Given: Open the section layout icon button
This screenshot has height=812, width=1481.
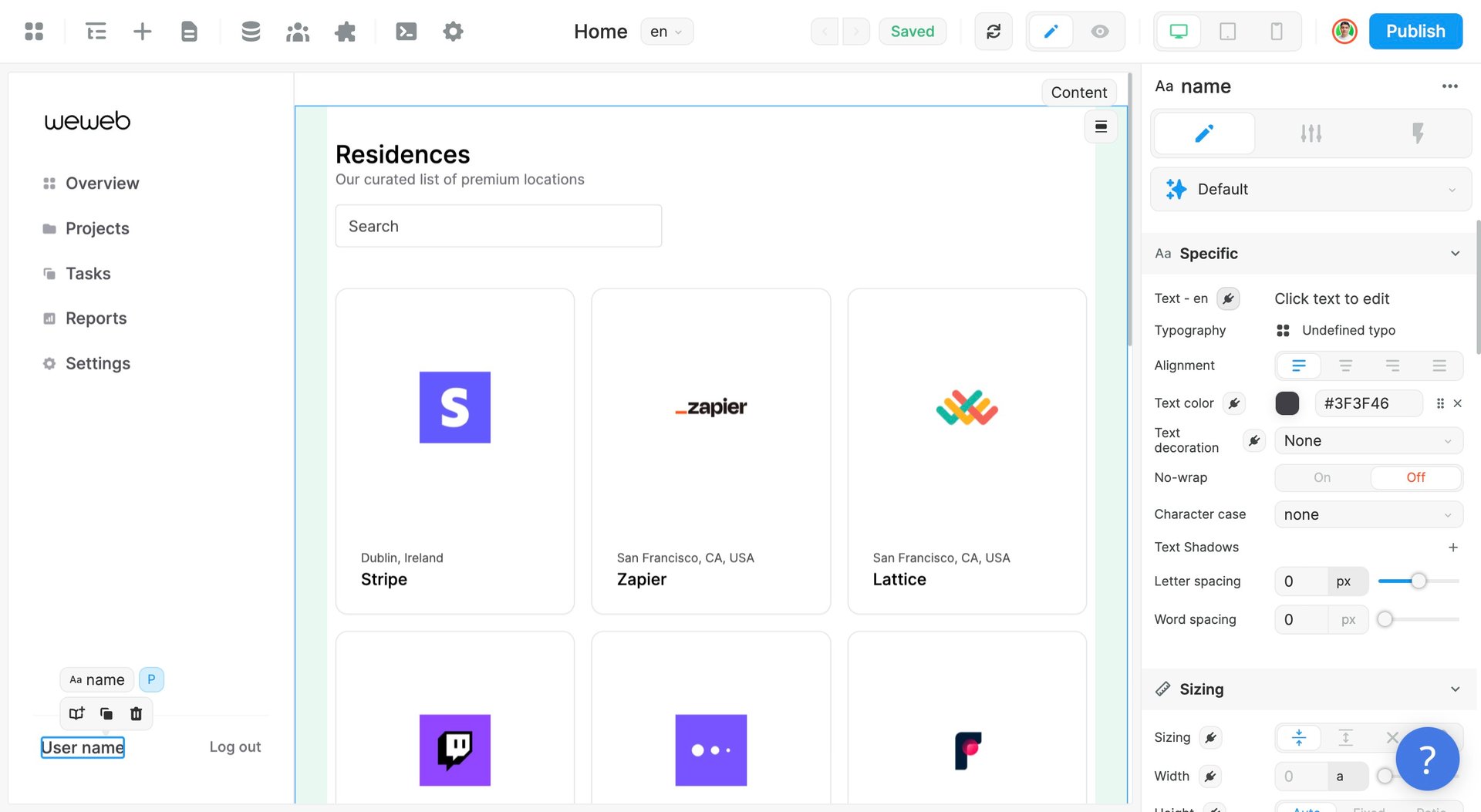Looking at the screenshot, I should coord(1101,126).
